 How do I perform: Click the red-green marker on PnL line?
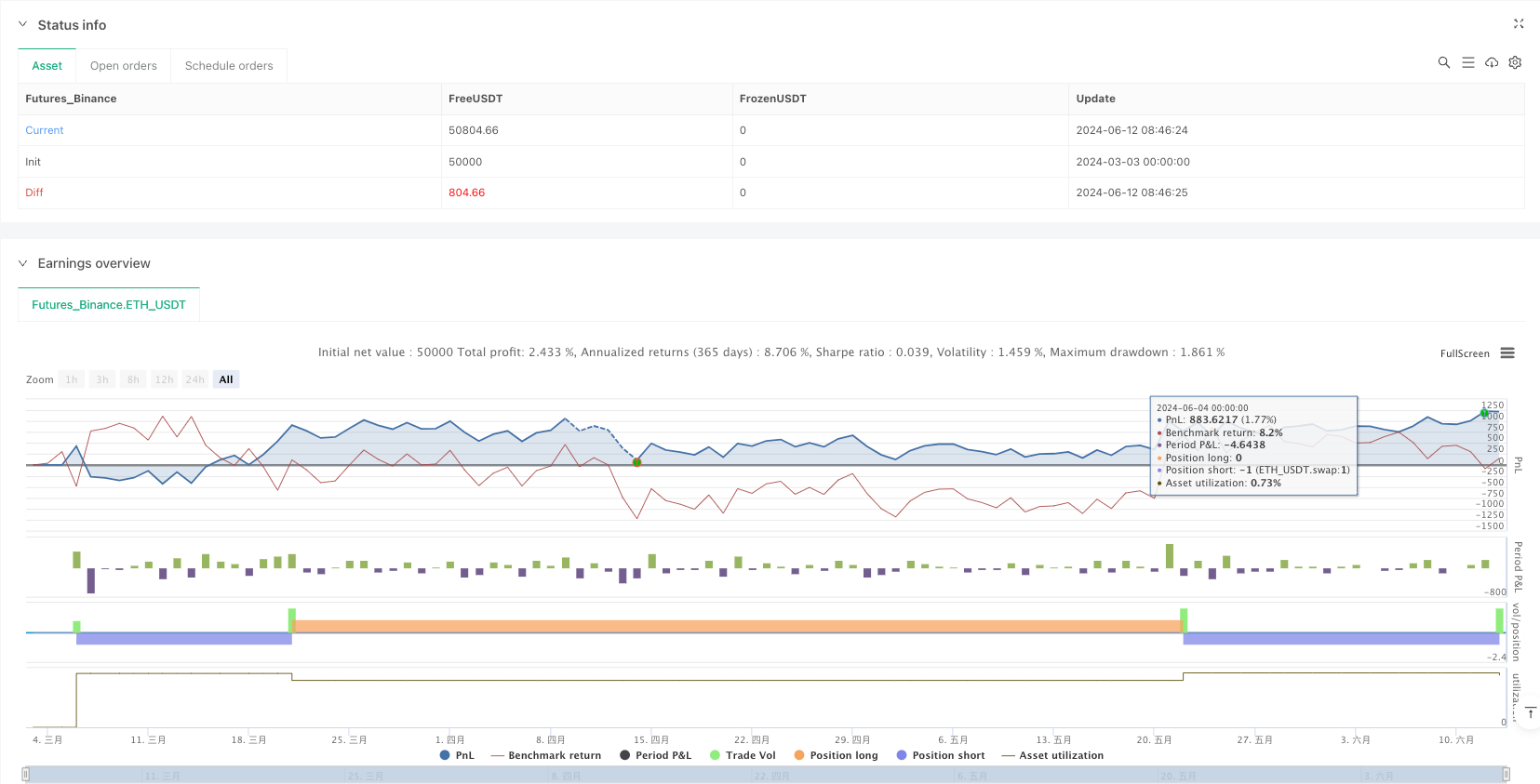coord(636,461)
